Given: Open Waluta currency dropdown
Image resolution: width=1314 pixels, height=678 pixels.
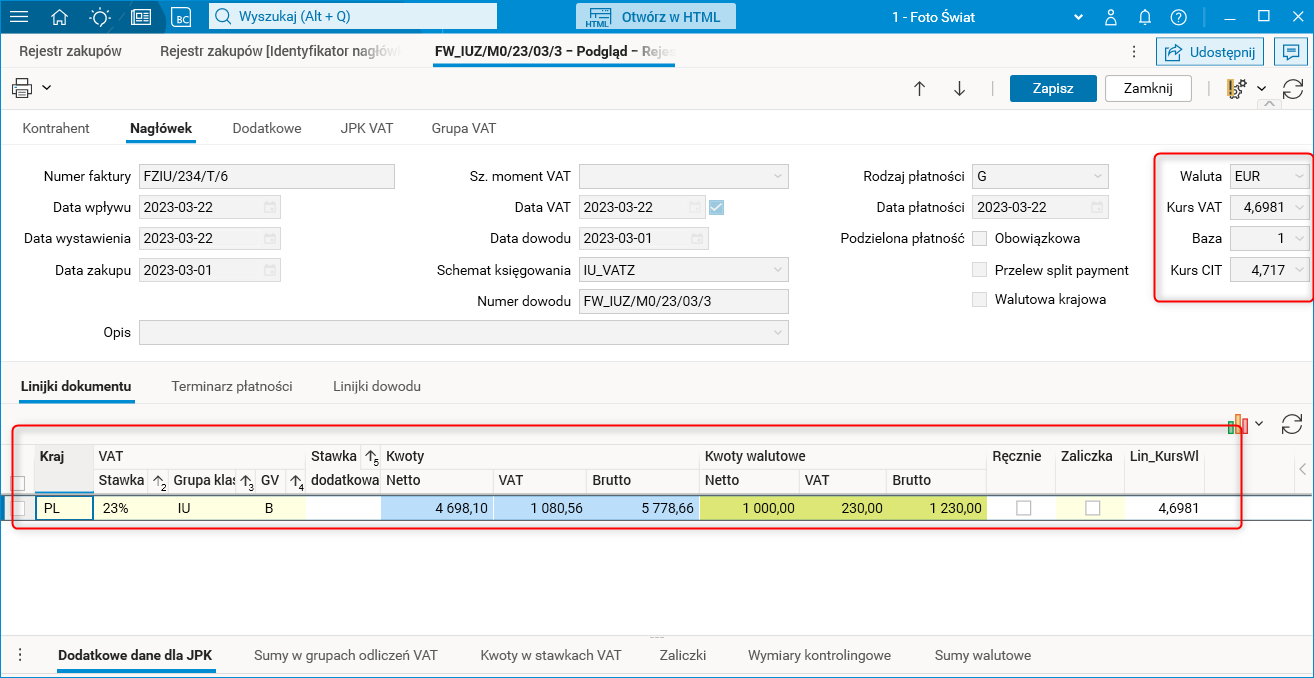Looking at the screenshot, I should coord(1299,177).
